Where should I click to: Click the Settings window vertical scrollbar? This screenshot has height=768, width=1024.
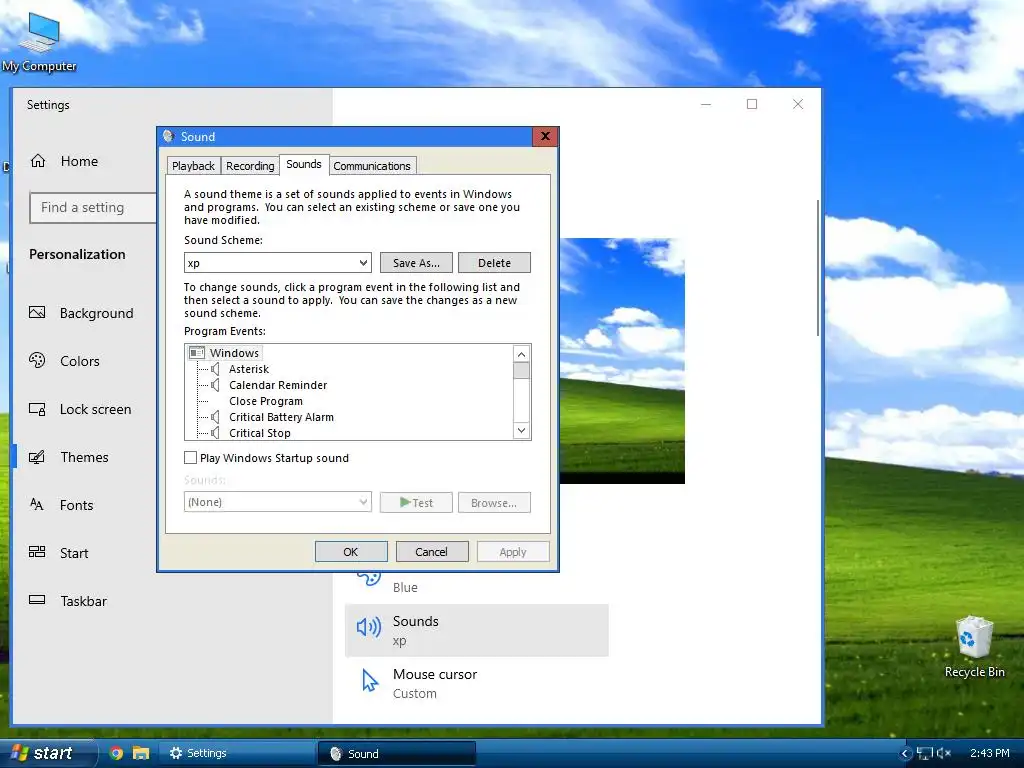[818, 268]
